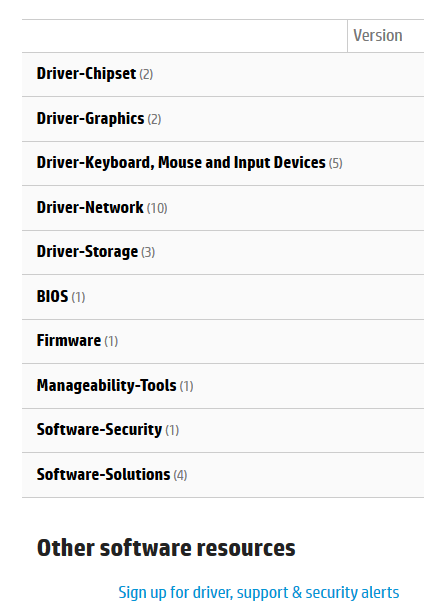Sign up for driver, support & security alerts
This screenshot has width=424, height=602.
tap(258, 592)
